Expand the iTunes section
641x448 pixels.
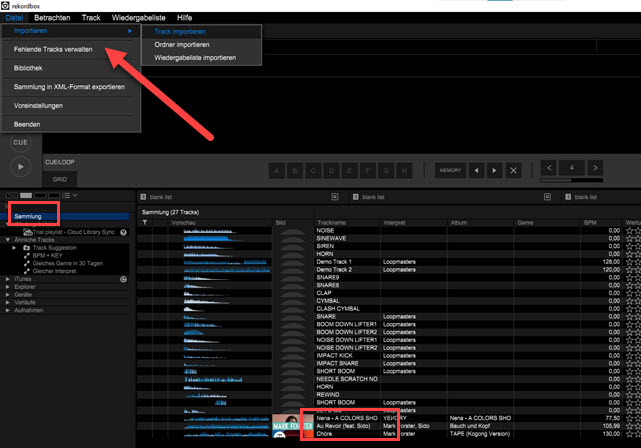point(8,279)
